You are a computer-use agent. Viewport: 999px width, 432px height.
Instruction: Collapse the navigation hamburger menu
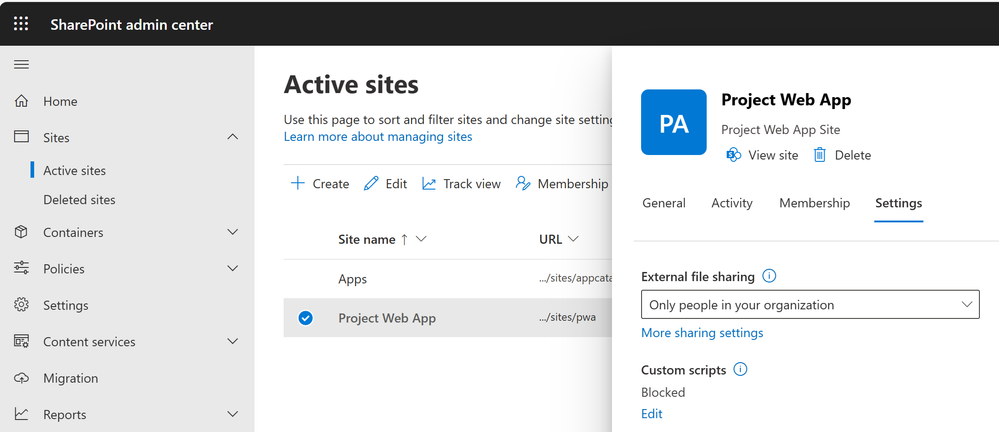[x=21, y=65]
